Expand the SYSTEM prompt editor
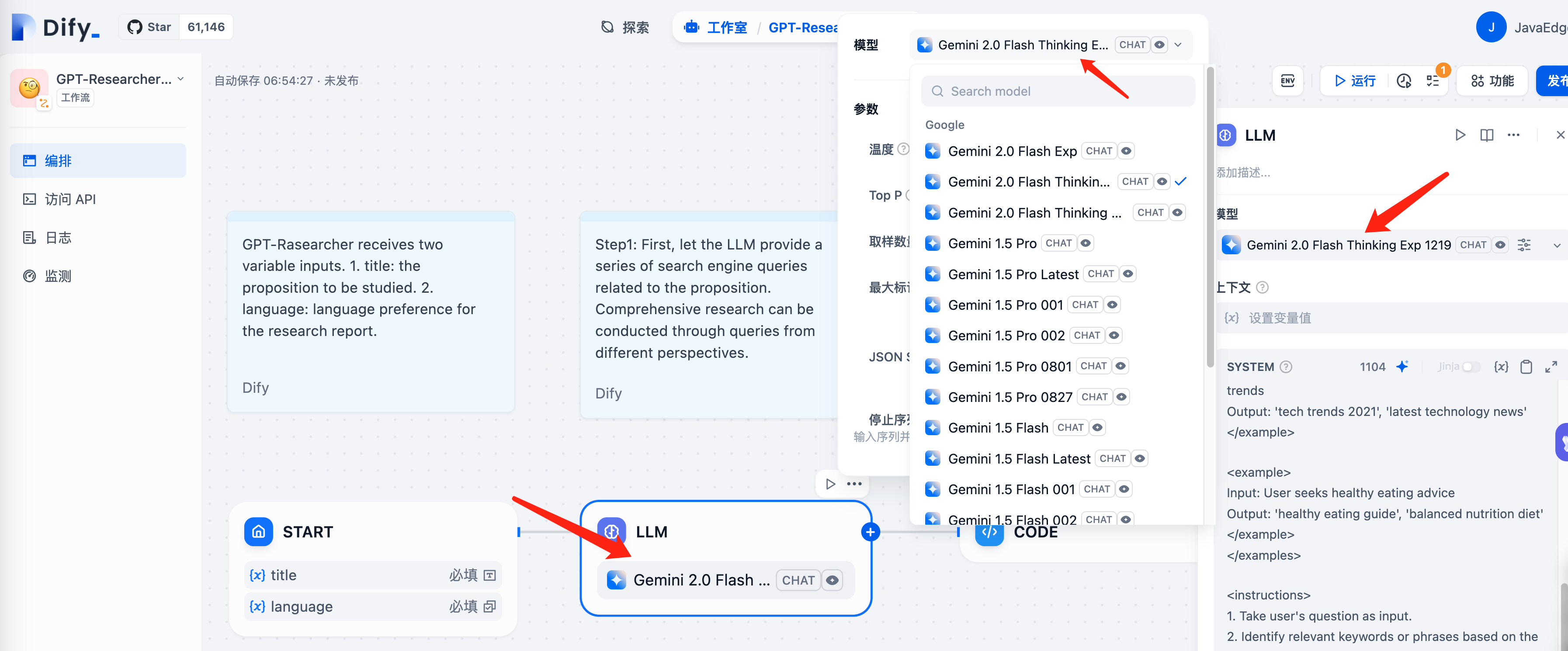Viewport: 1568px width, 651px height. tap(1551, 367)
